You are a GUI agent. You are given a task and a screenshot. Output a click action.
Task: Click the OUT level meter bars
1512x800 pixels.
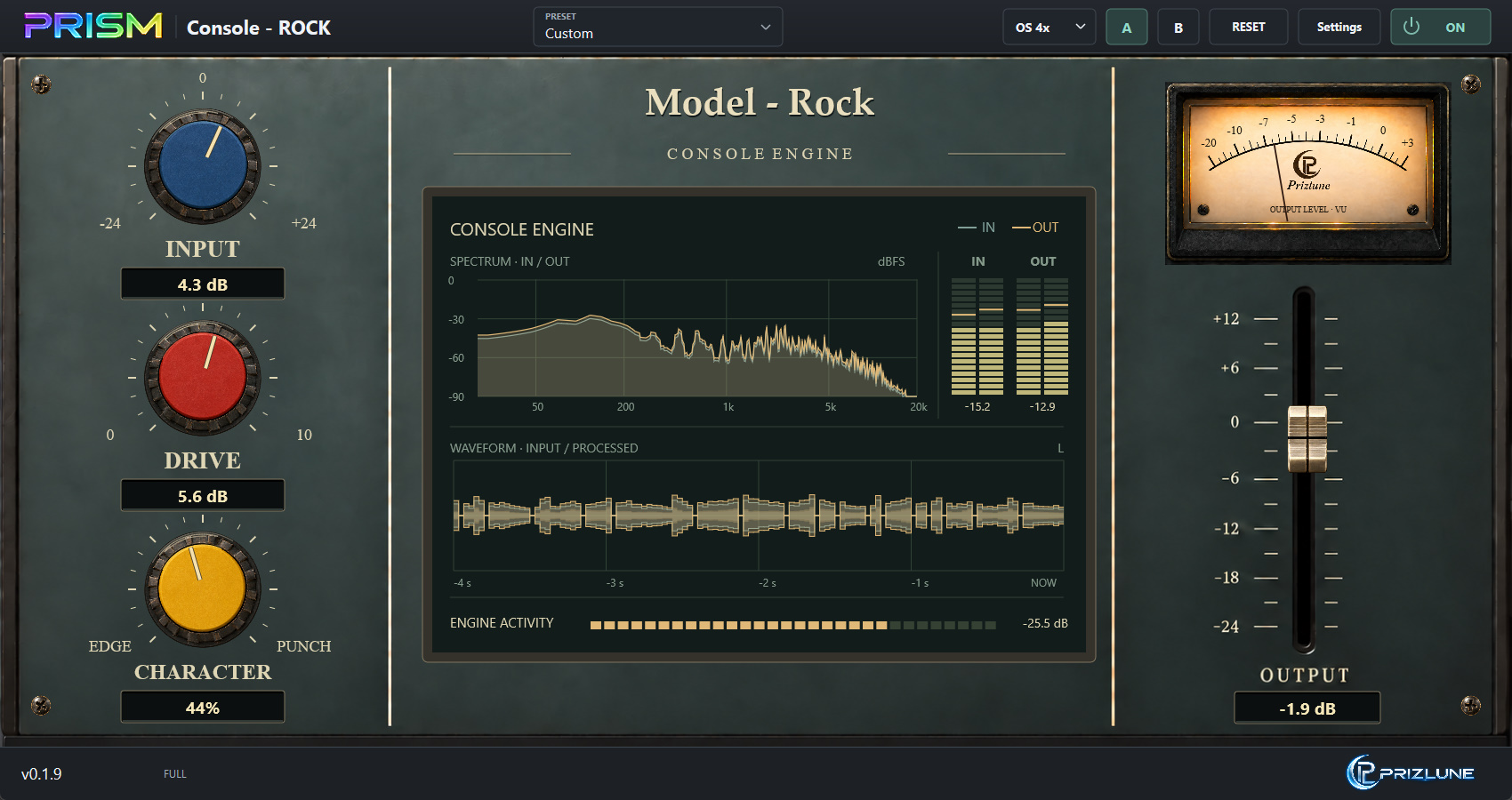[x=1042, y=336]
